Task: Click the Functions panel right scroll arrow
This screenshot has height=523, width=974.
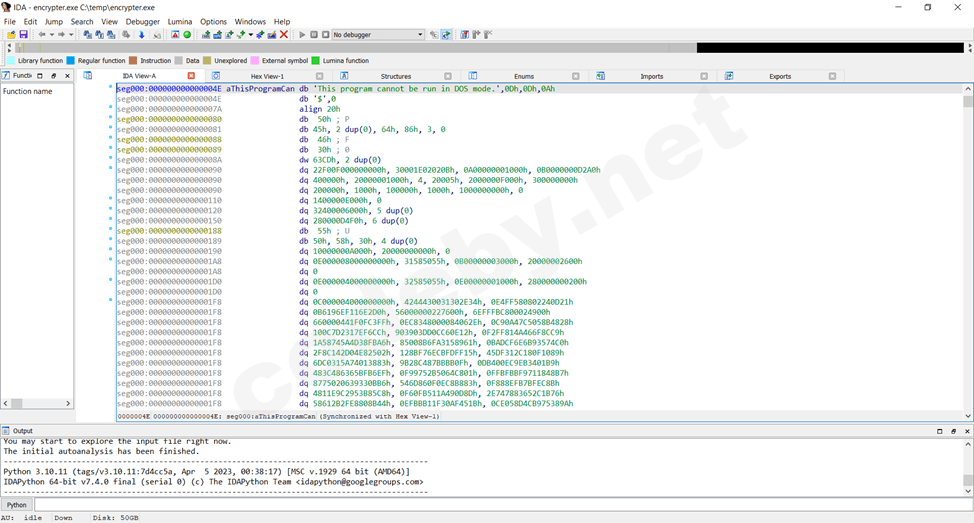Action: [x=68, y=403]
